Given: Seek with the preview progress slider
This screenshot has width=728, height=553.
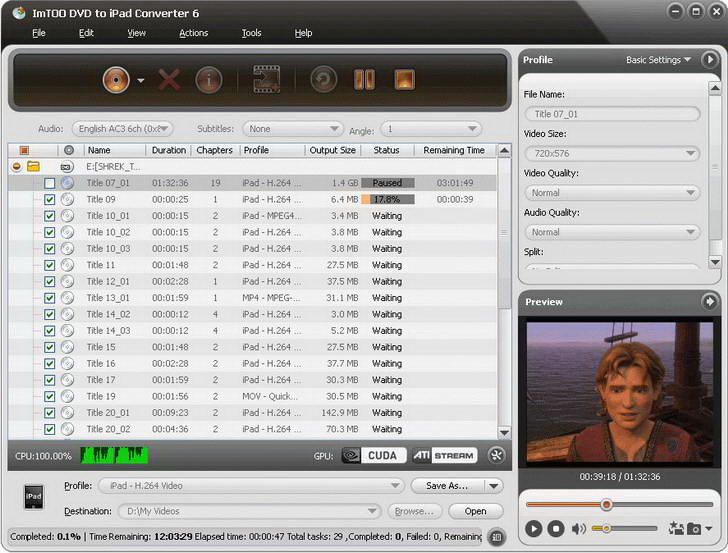Looking at the screenshot, I should [619, 505].
